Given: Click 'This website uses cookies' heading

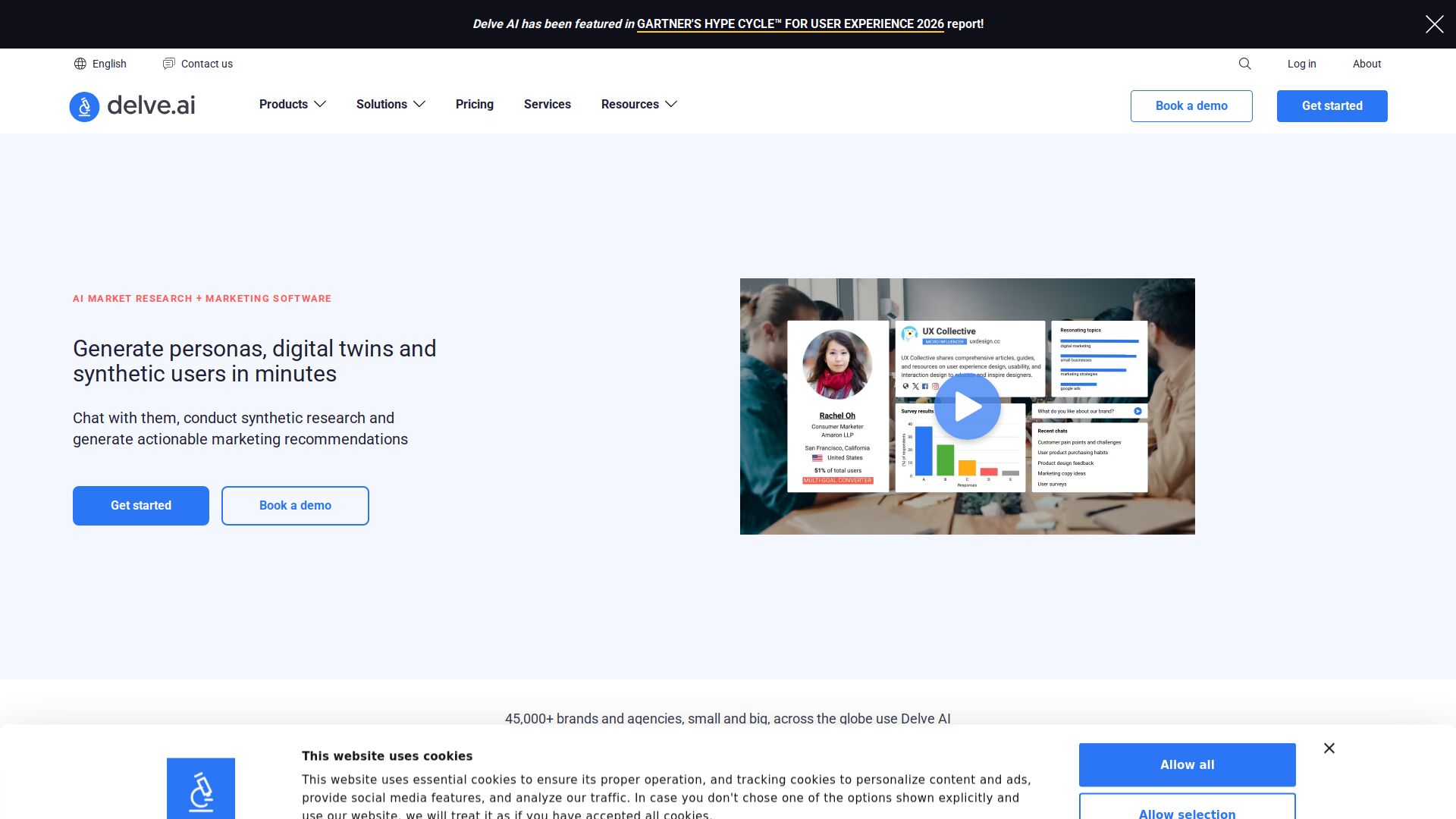Looking at the screenshot, I should pyautogui.click(x=387, y=756).
